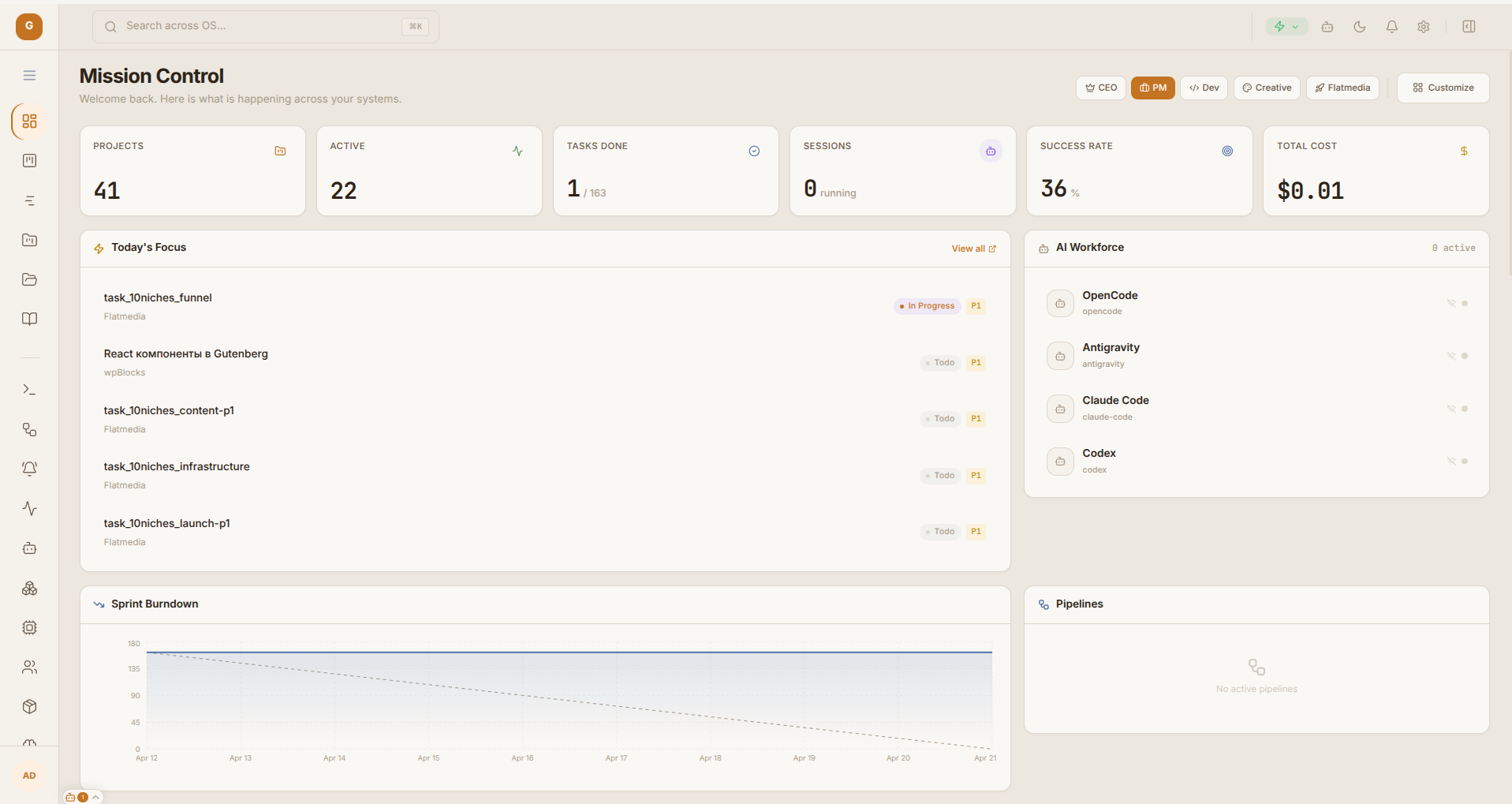Click the orange G logo

point(29,26)
